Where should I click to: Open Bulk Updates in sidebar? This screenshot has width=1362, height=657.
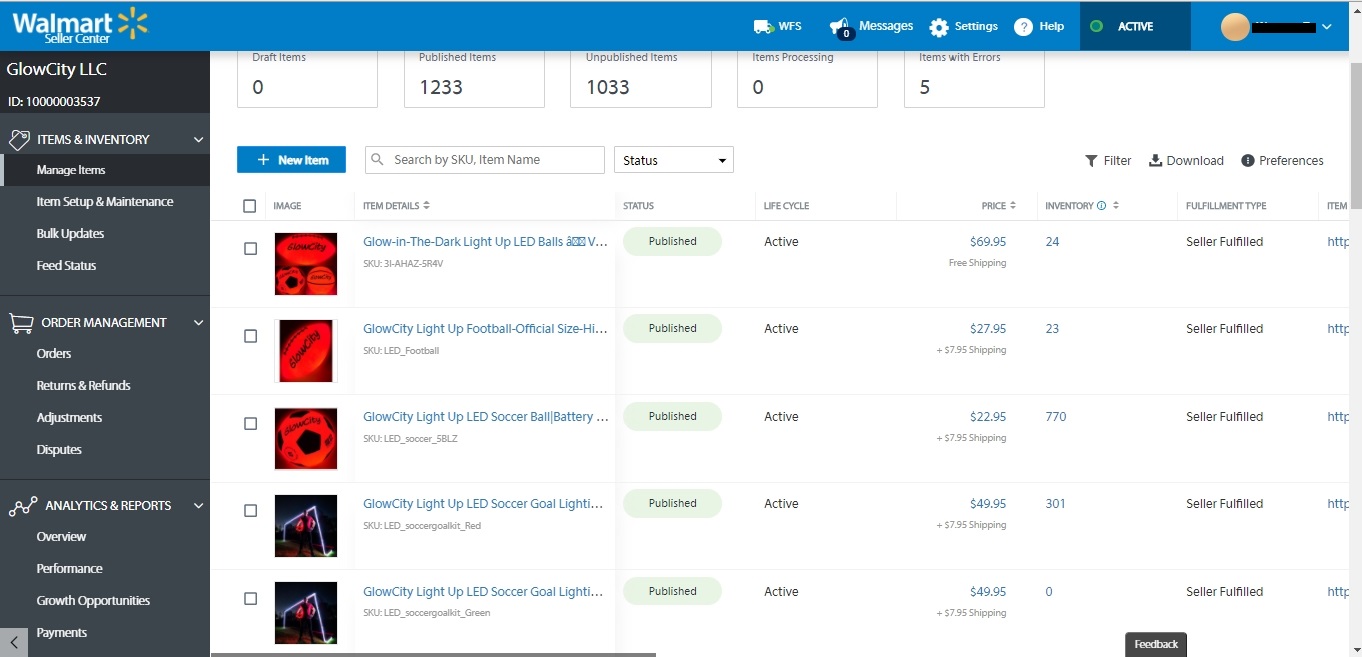point(70,234)
